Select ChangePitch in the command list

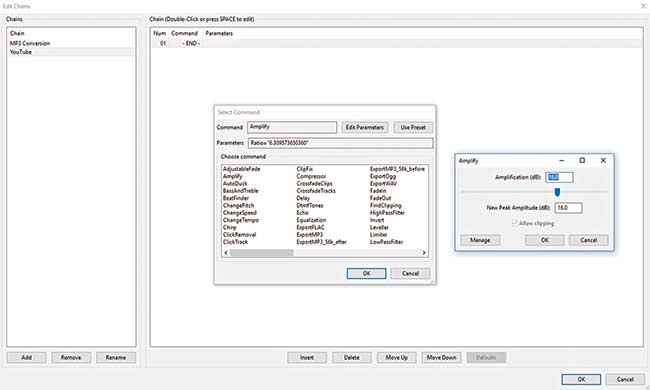[x=238, y=205]
